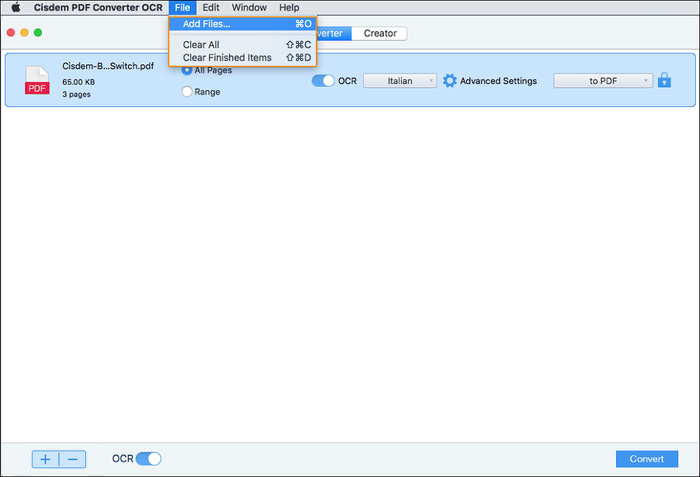Open the Italian language dropdown

400,81
